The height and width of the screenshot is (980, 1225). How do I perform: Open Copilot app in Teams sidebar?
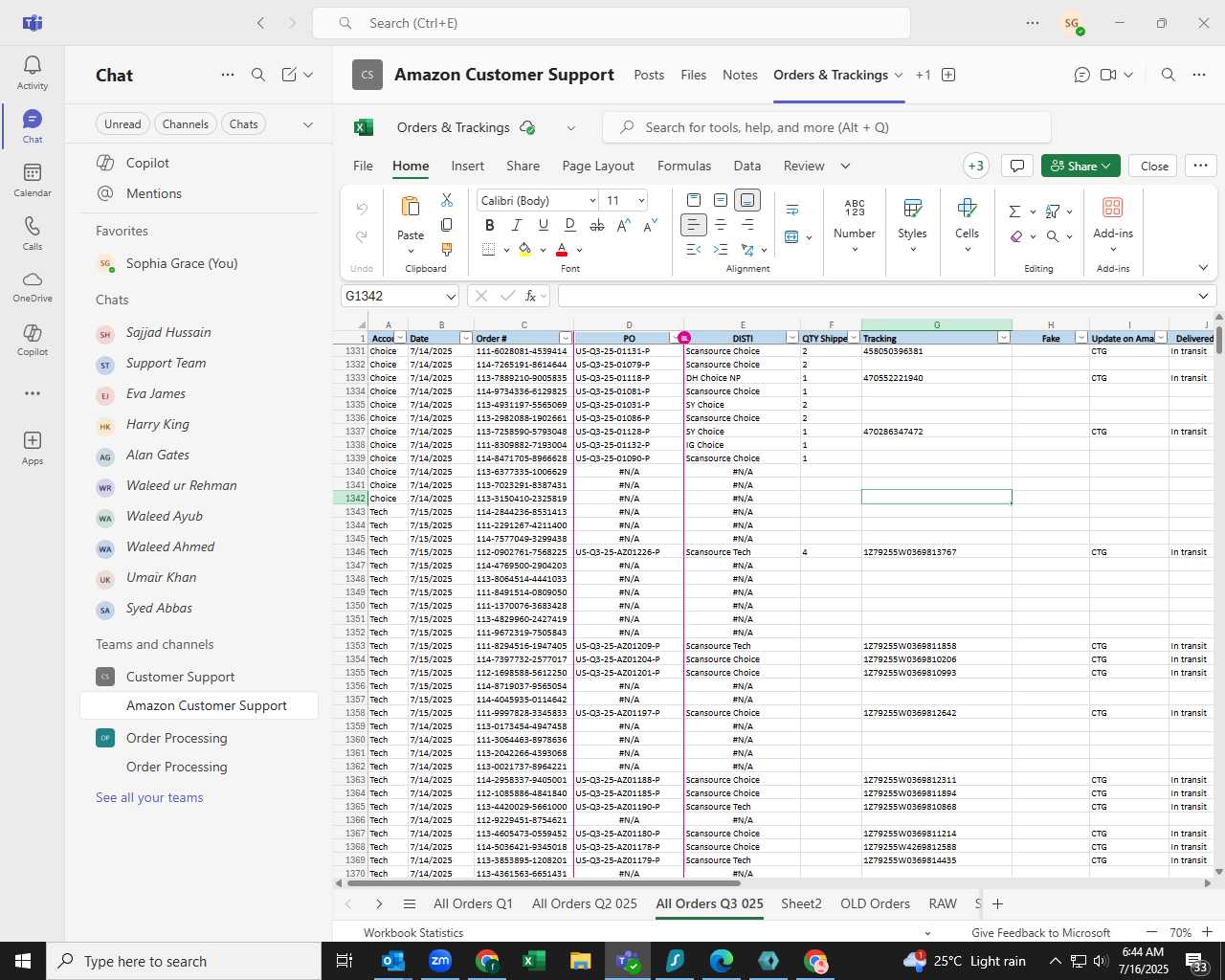[33, 340]
